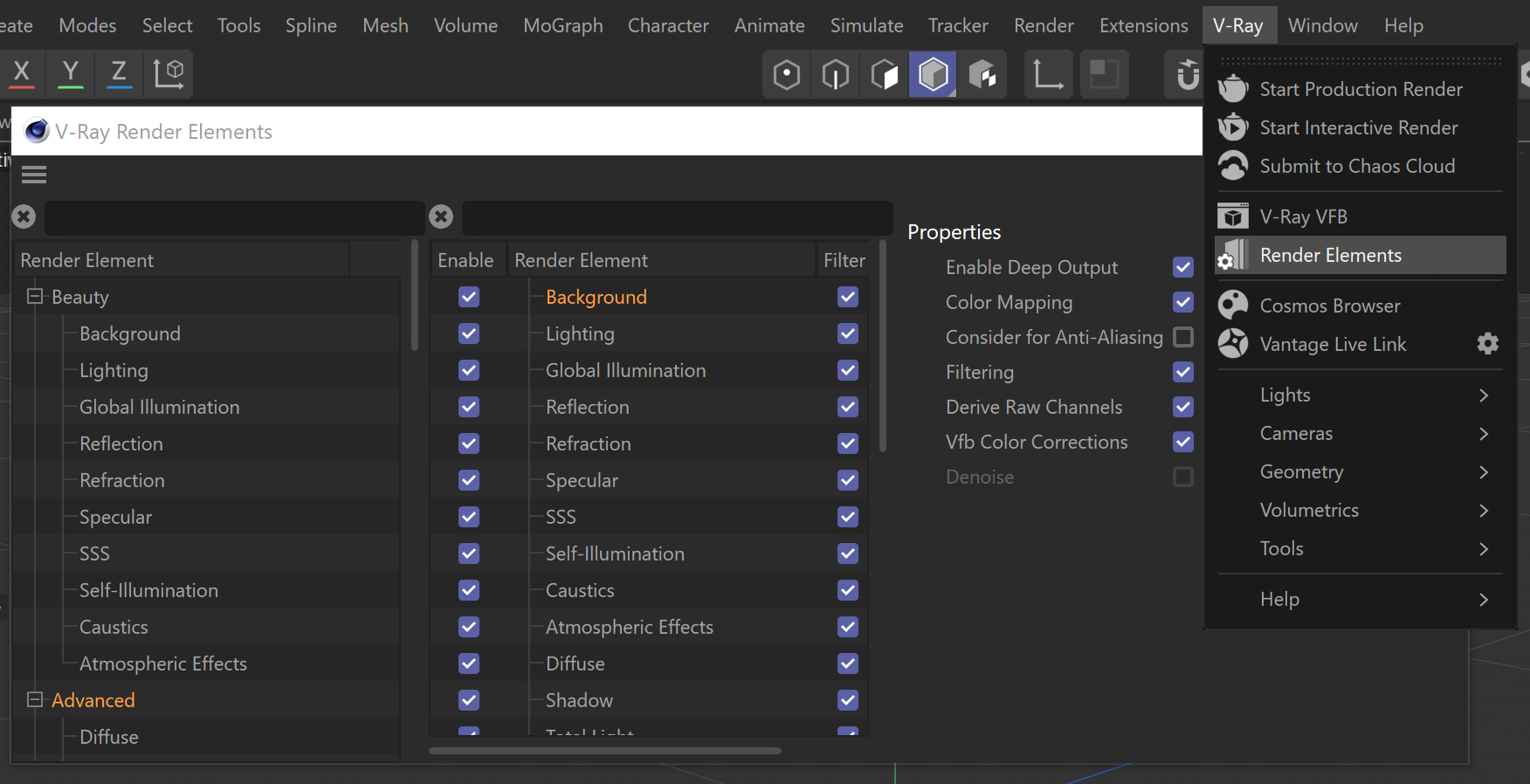Choose Submit to Chaos Cloud
Viewport: 1530px width, 784px height.
point(1361,166)
